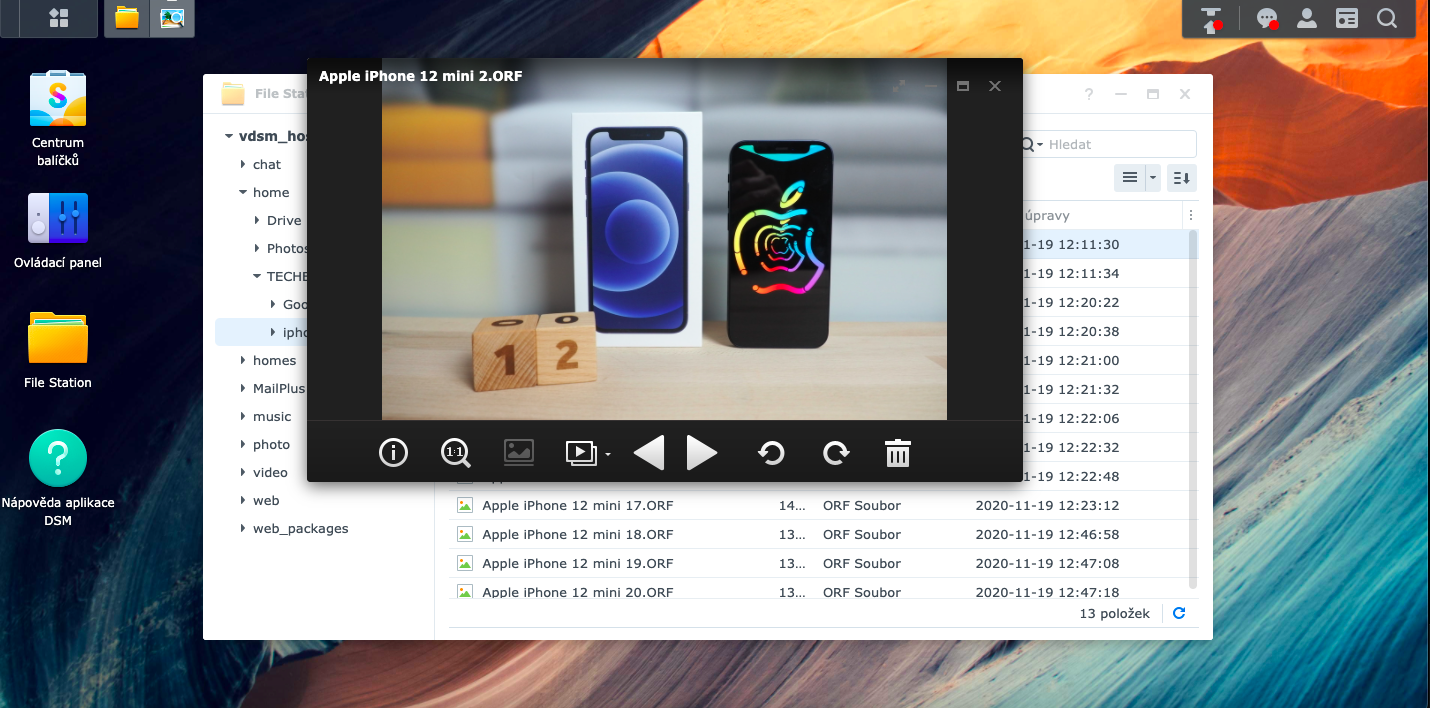Rotate the image counterclockwise
The image size is (1430, 708).
coord(770,453)
